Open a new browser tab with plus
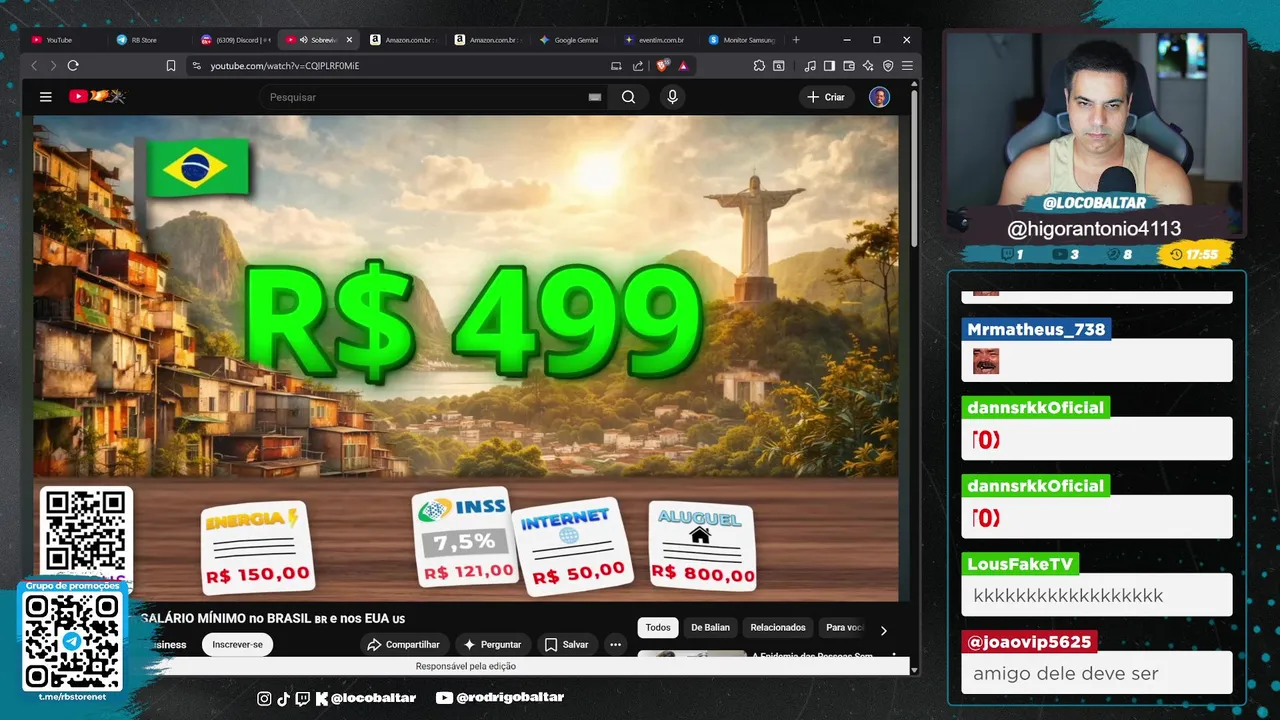The height and width of the screenshot is (720, 1280). click(796, 40)
